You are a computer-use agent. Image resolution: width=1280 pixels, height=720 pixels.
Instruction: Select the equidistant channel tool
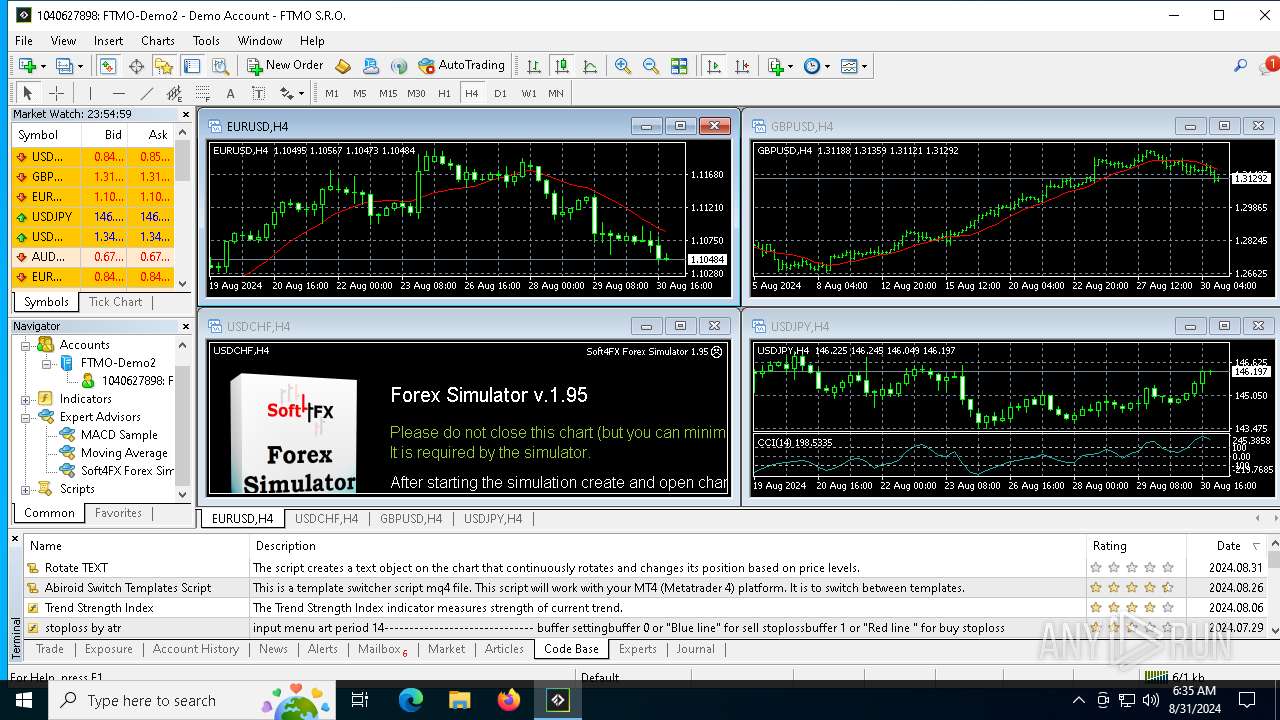pos(174,93)
